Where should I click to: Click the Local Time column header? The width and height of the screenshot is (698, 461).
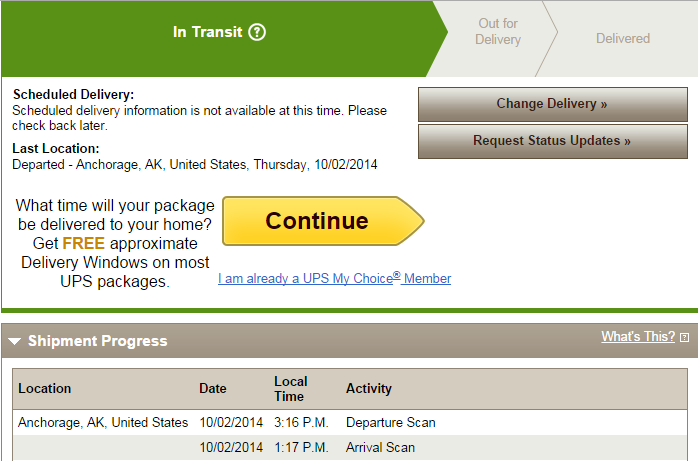click(291, 388)
